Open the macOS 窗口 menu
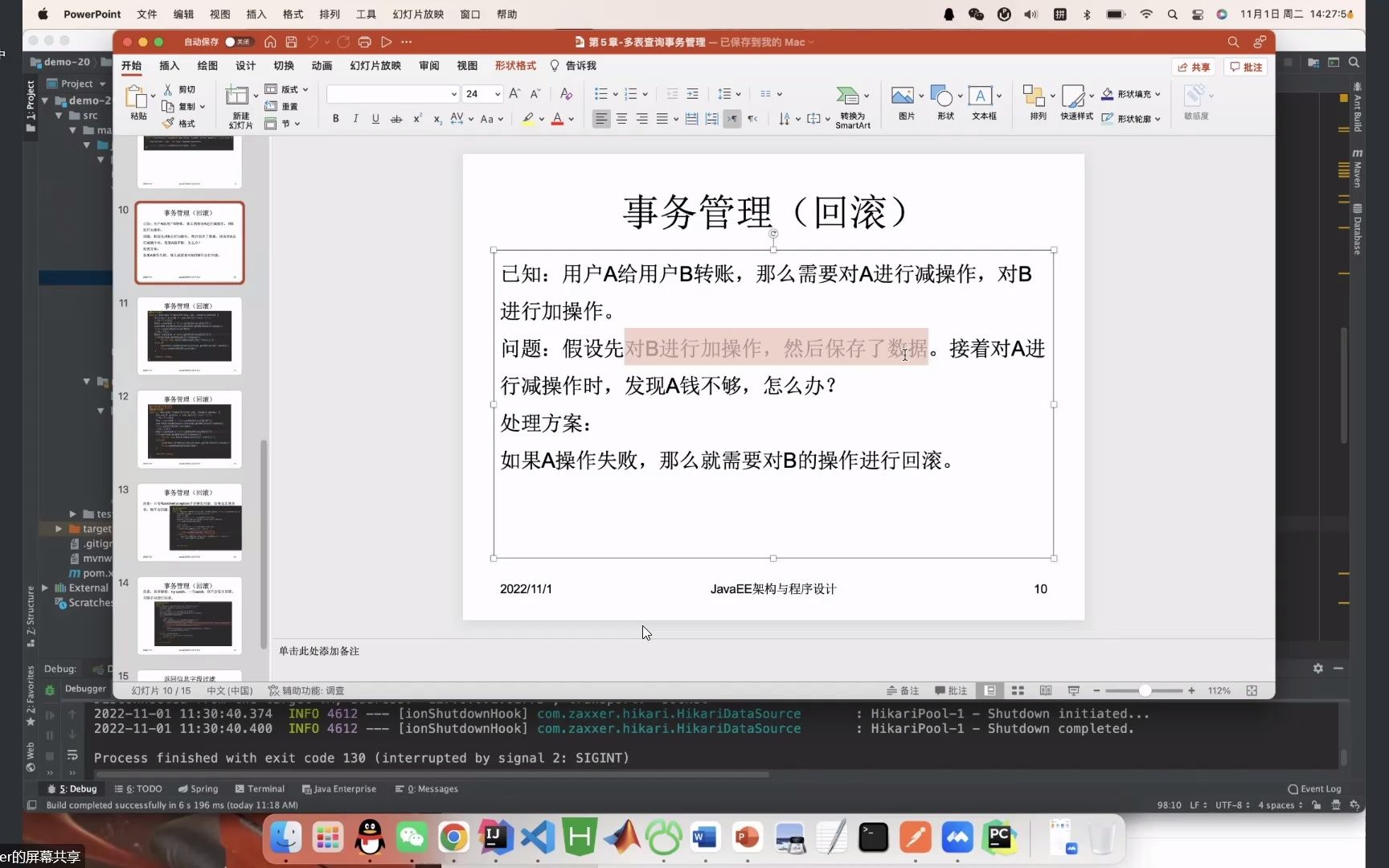This screenshot has width=1389, height=868. click(470, 14)
